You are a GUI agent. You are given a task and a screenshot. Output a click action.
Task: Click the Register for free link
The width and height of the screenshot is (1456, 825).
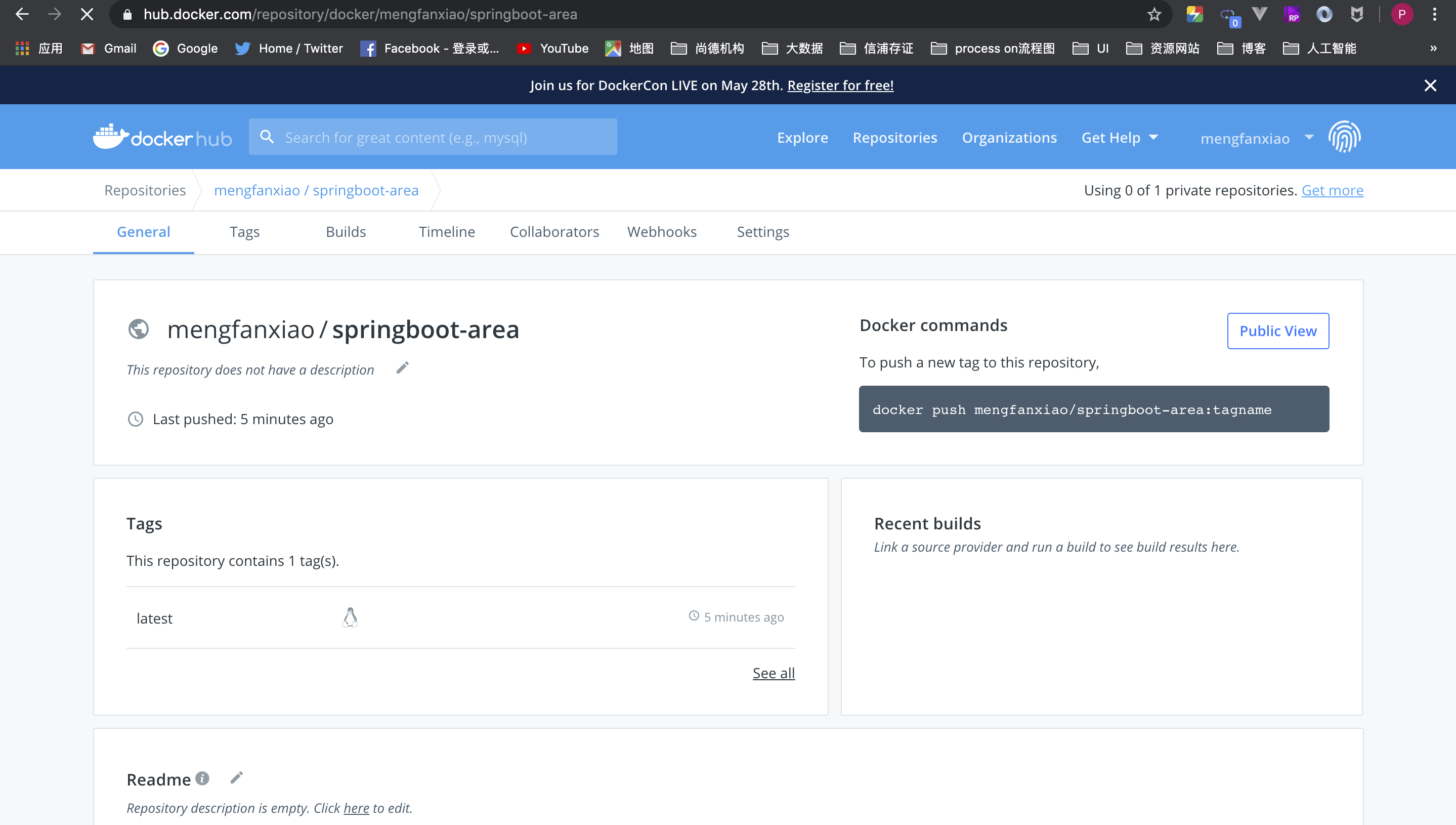click(x=840, y=86)
